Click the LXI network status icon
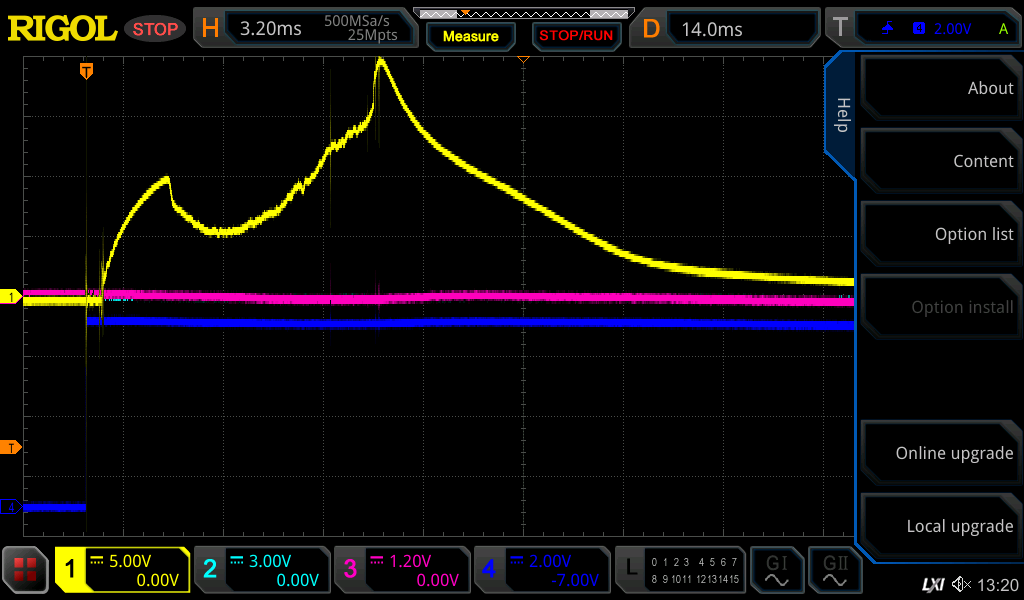1024x600 pixels. click(932, 584)
